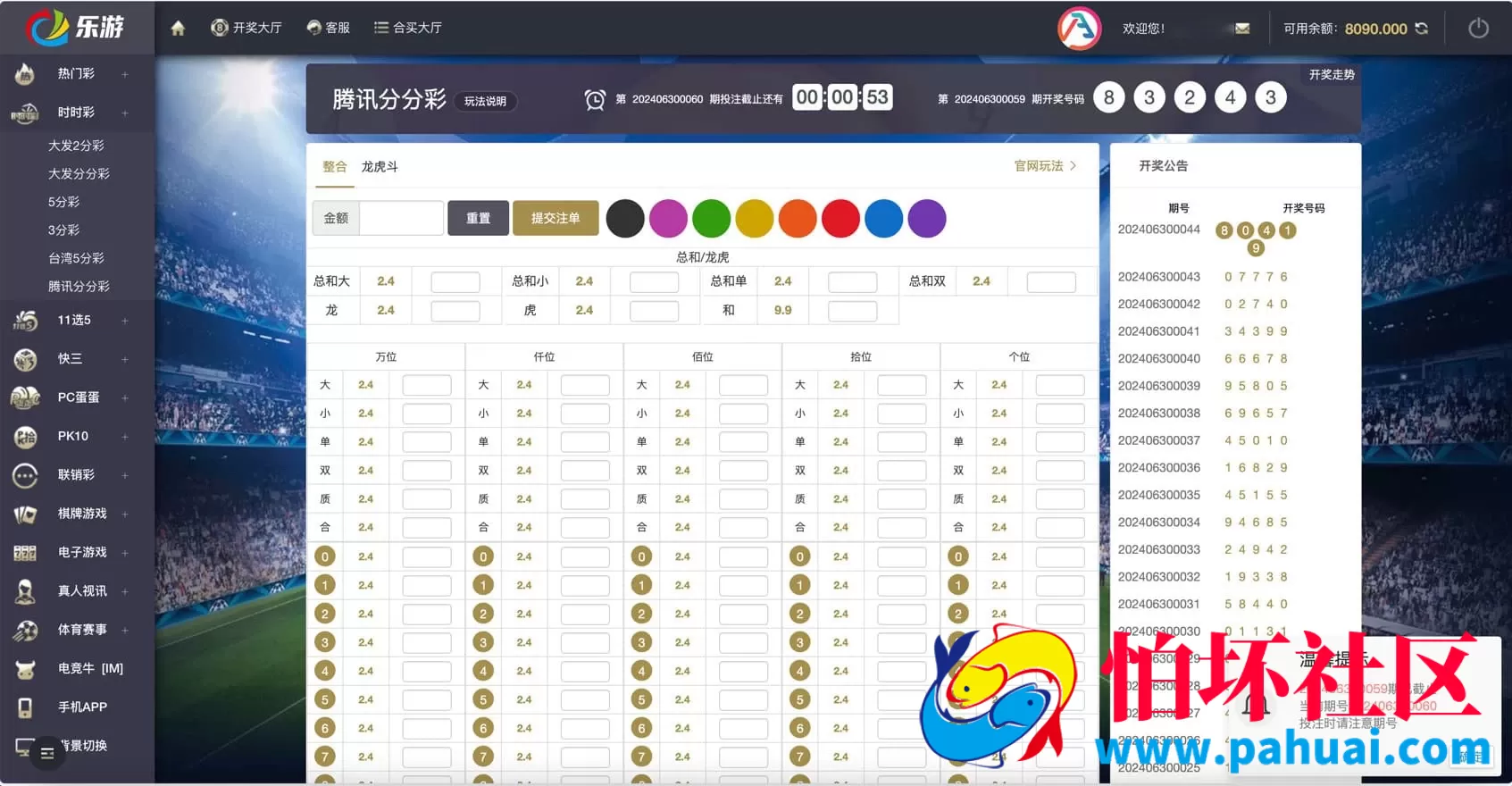Click the 总和大 bet input box
The width and height of the screenshot is (1512, 786).
pyautogui.click(x=455, y=282)
